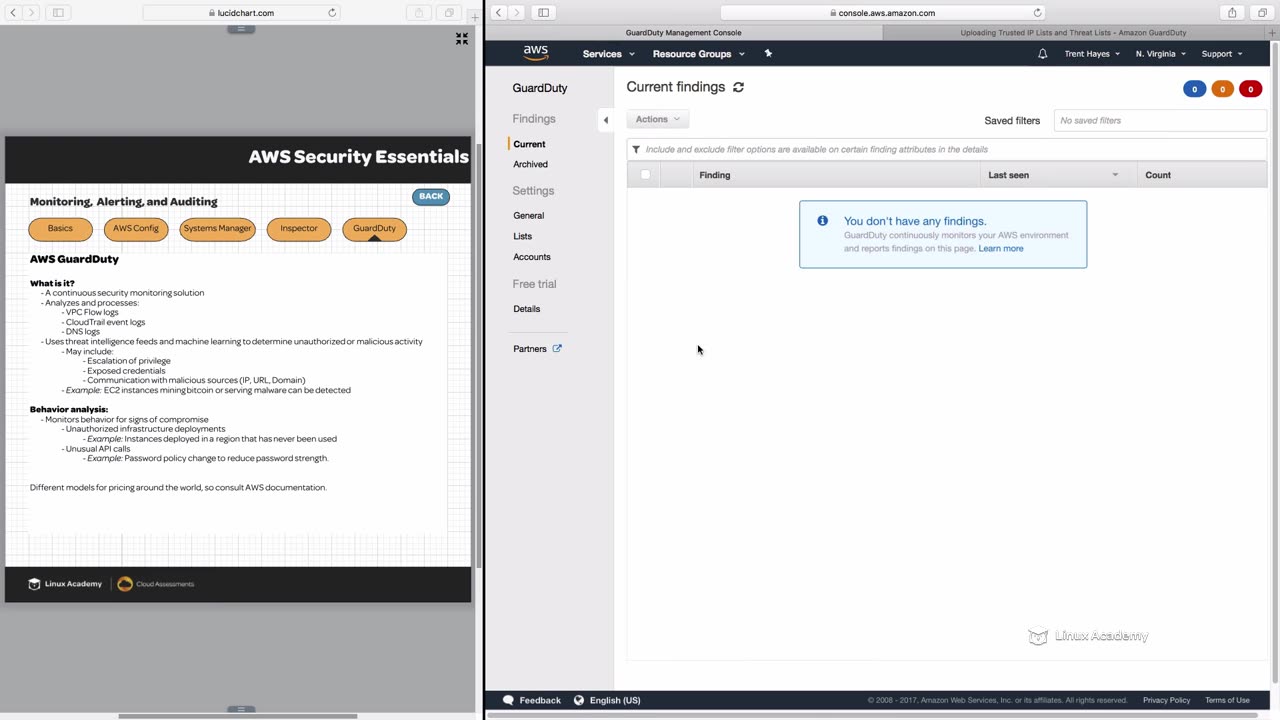Screen dimensions: 1280x720
Task: Open the N. Virginia region selector
Action: (x=1160, y=54)
